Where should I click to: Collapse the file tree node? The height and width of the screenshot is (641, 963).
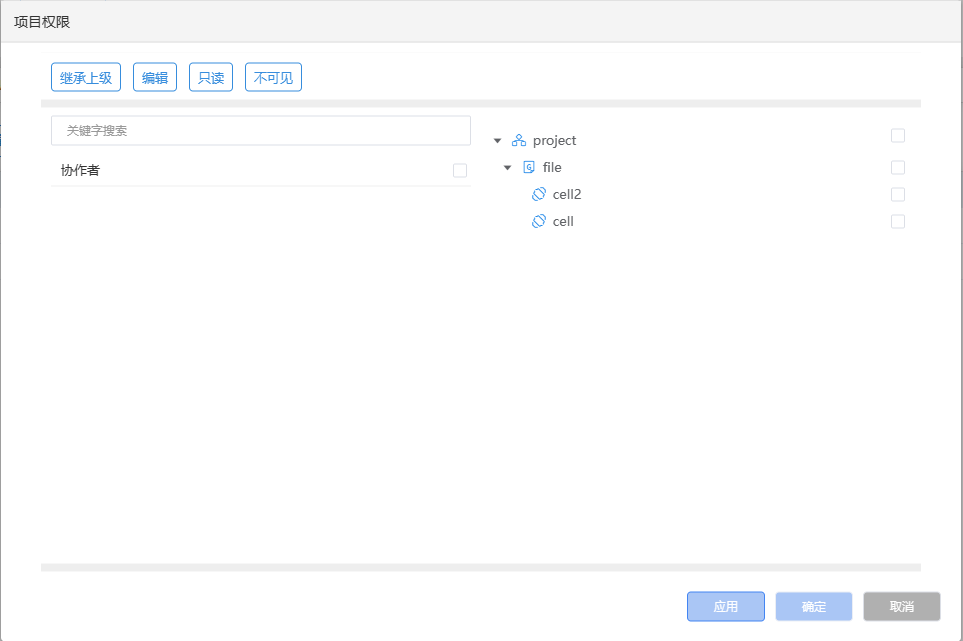coord(507,168)
